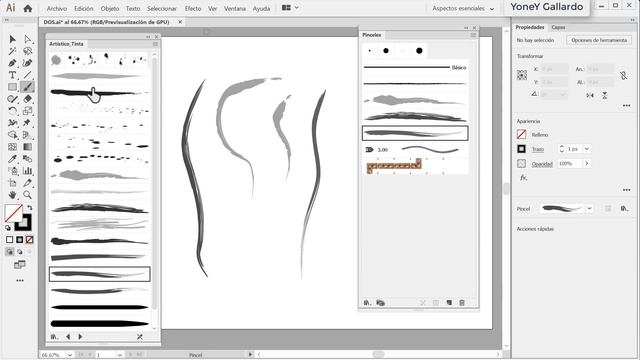Load next brush library in Artístico_Tinta
The height and width of the screenshot is (360, 640).
(80, 337)
